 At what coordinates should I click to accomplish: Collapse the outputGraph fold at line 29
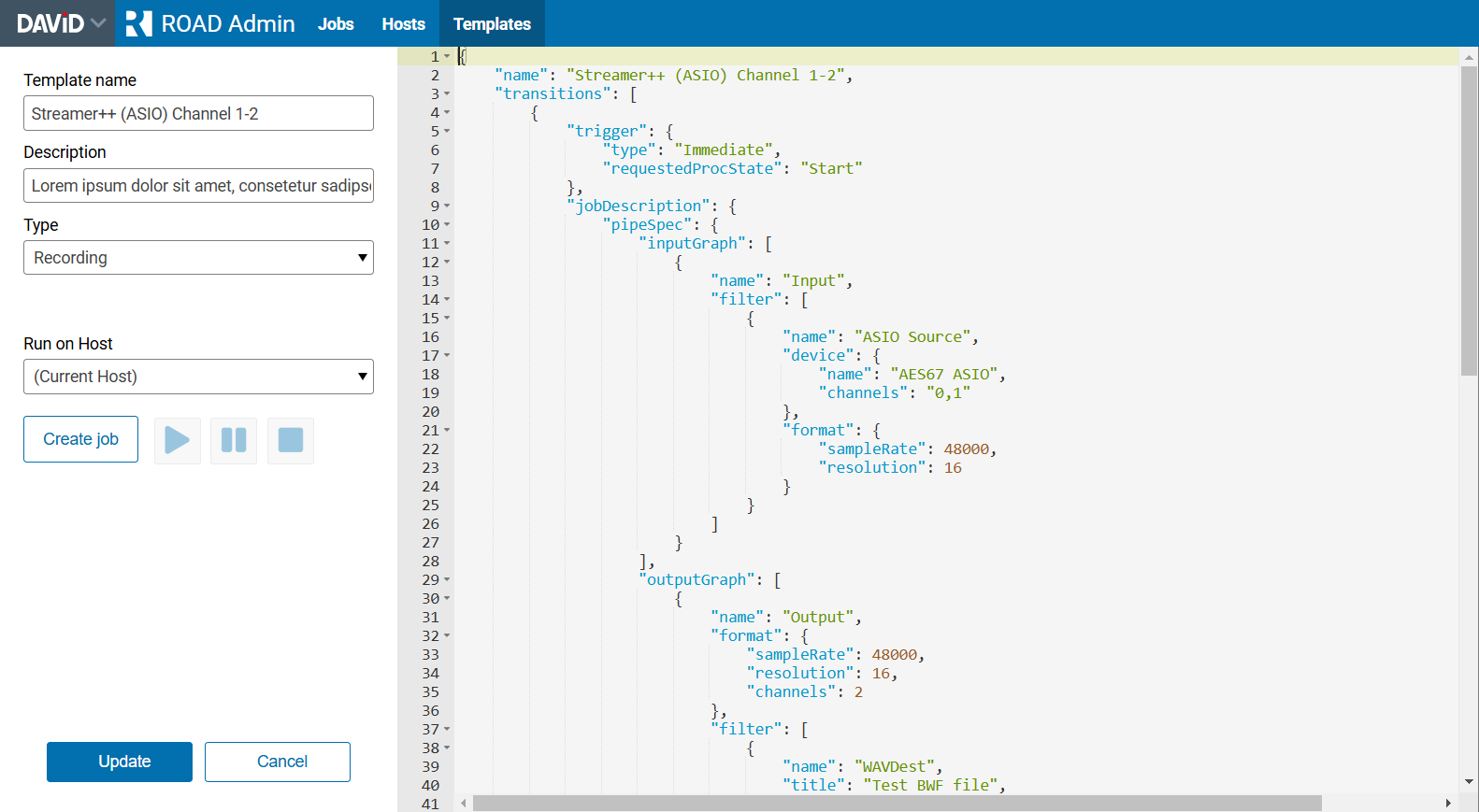tap(447, 580)
